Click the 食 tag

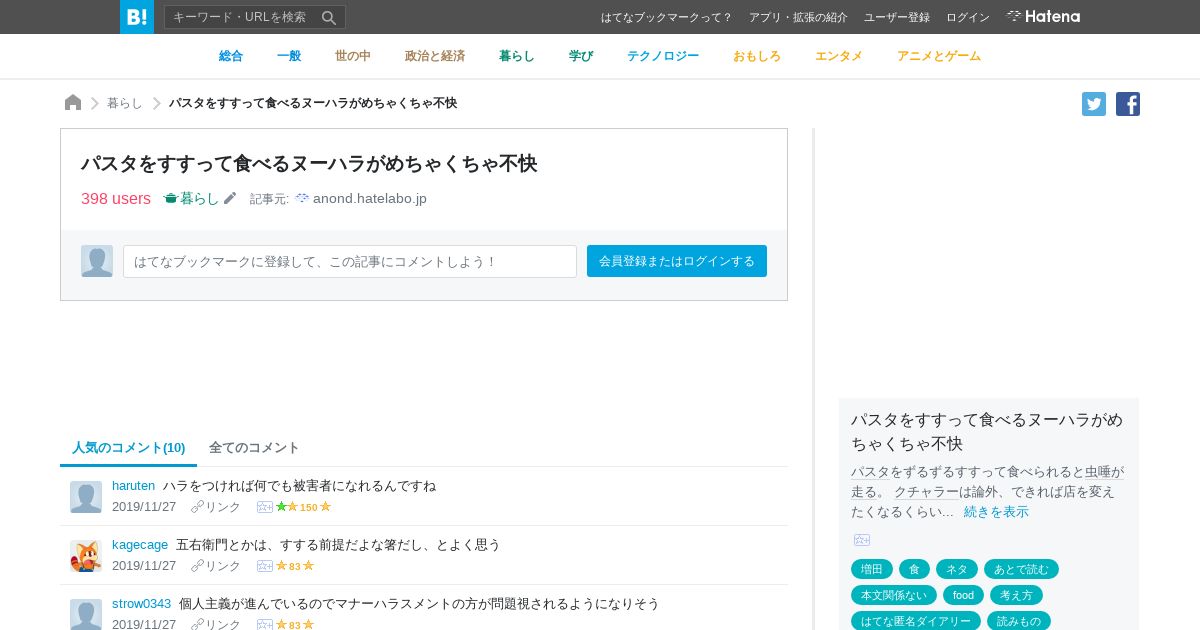914,569
